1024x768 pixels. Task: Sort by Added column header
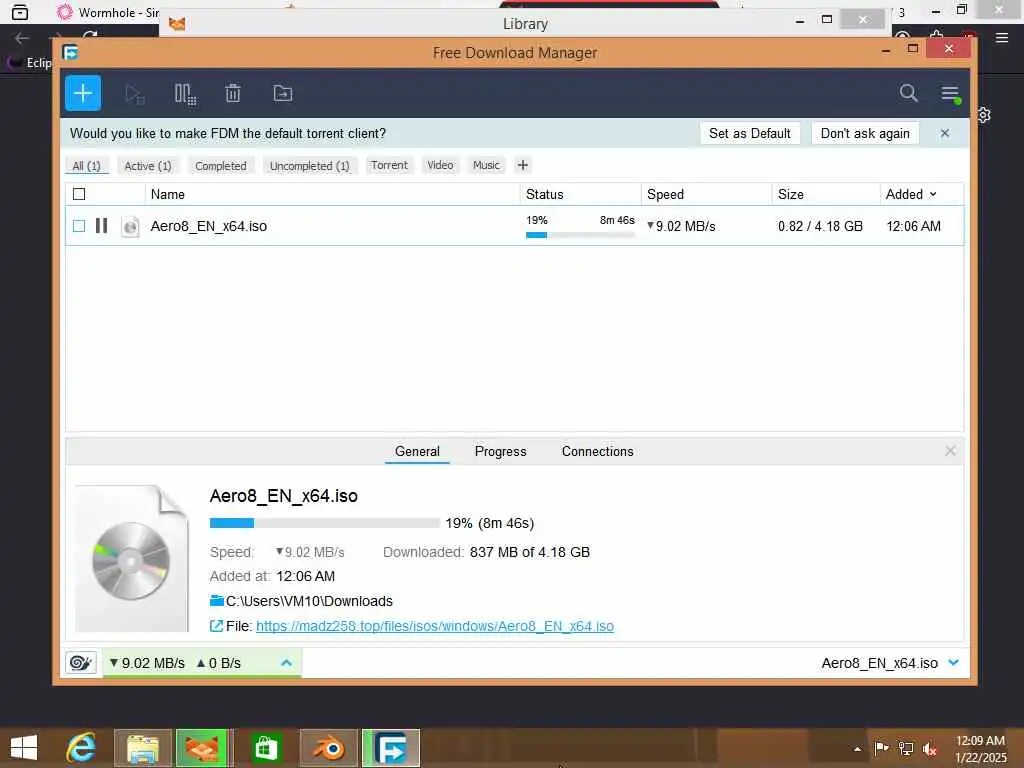pos(911,194)
